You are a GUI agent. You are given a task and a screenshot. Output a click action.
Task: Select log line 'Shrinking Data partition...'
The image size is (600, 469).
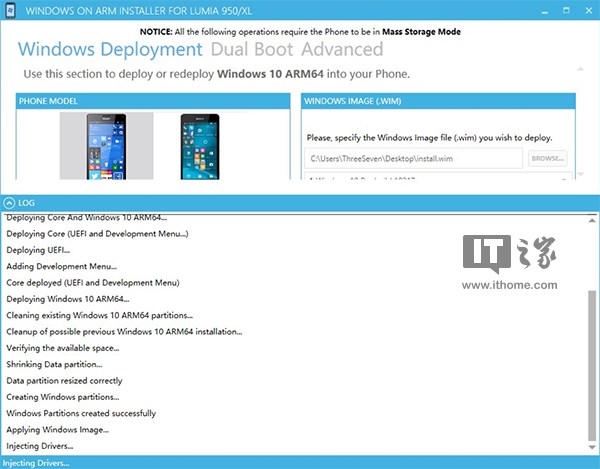[54, 365]
